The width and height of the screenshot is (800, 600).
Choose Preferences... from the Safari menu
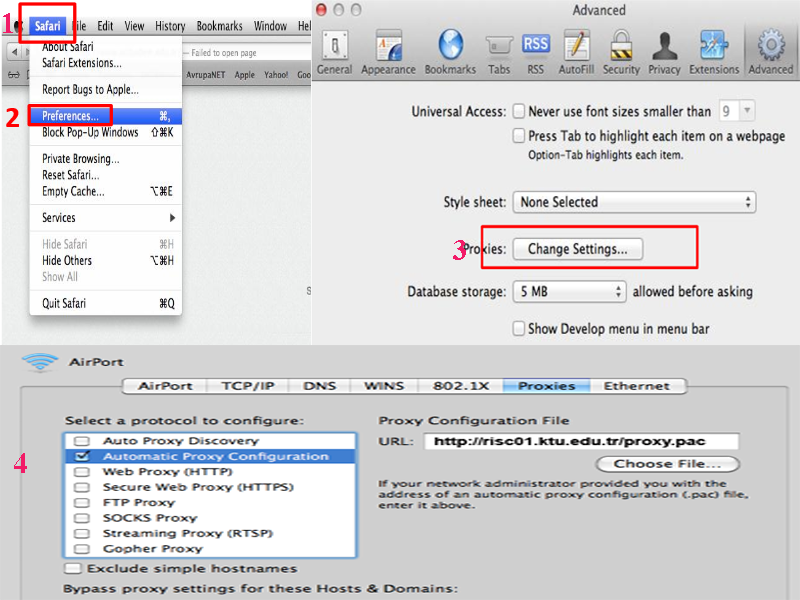coord(70,116)
